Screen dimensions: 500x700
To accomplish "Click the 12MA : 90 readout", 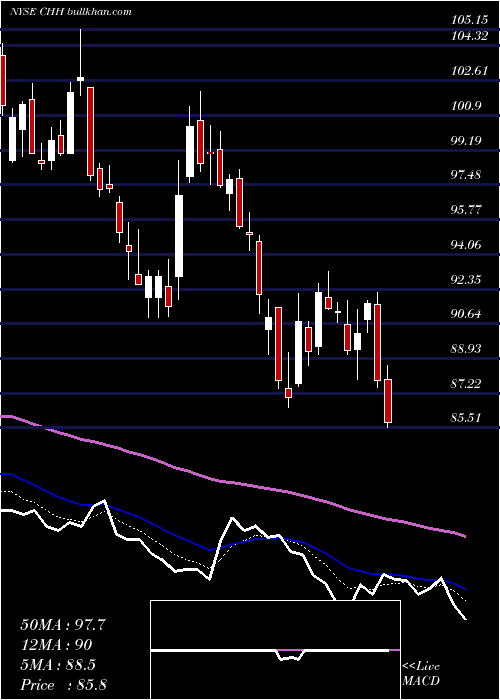I will tap(56, 645).
